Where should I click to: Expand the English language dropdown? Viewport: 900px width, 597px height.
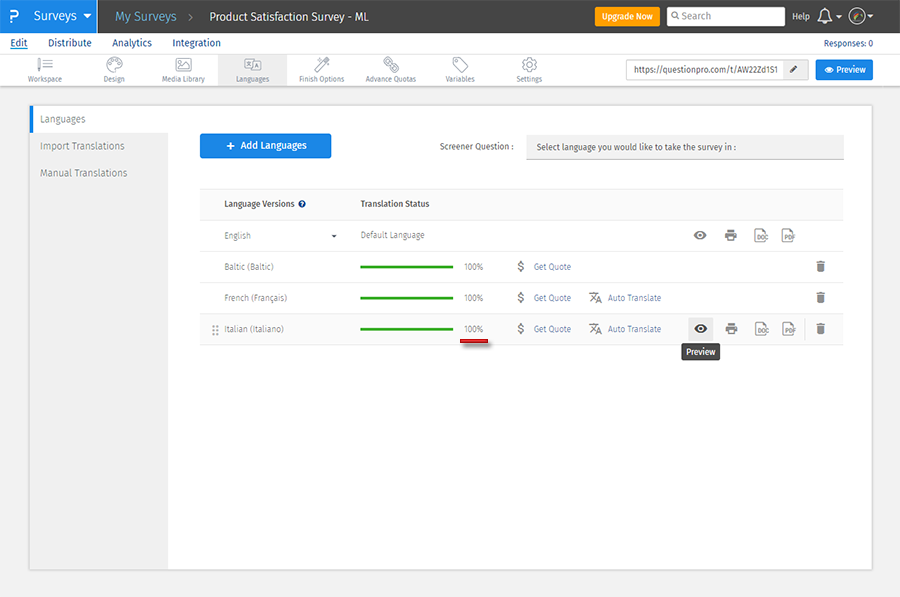(334, 236)
